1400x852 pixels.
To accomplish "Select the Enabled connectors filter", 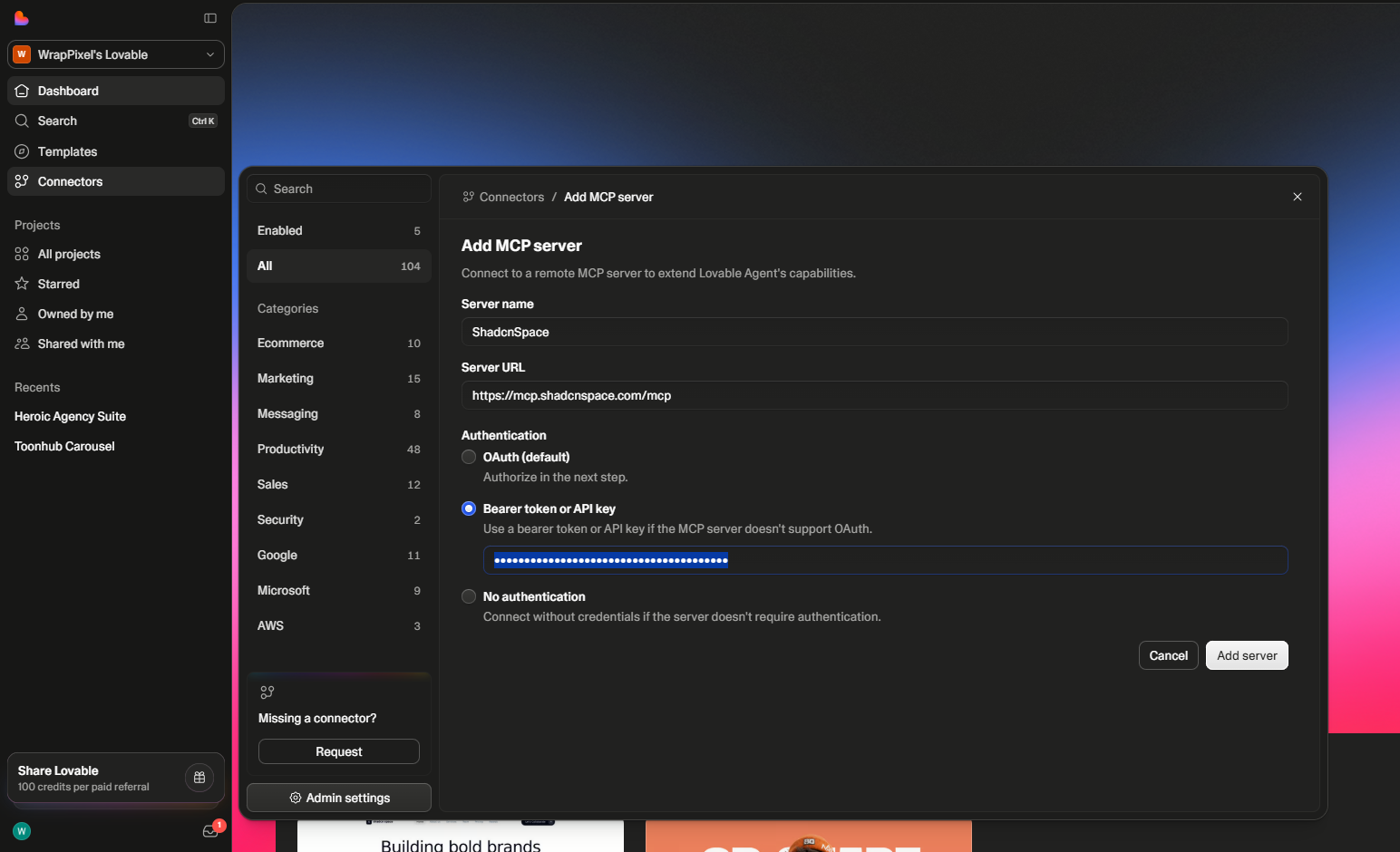I will (339, 230).
